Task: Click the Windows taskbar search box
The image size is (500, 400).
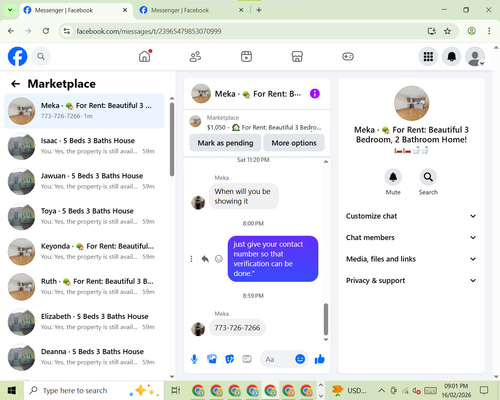Action: click(x=93, y=390)
